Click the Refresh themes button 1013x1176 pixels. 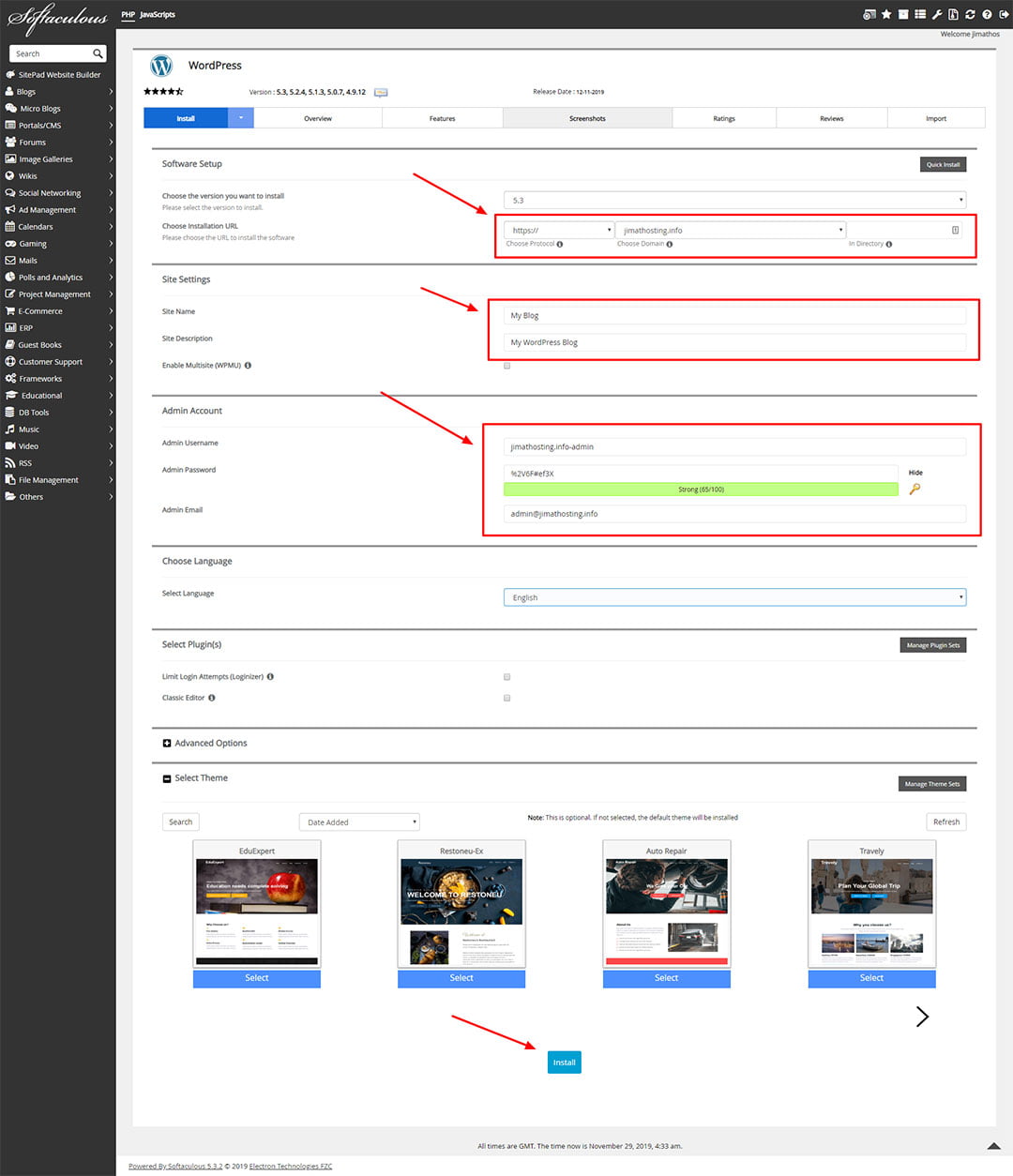(946, 822)
